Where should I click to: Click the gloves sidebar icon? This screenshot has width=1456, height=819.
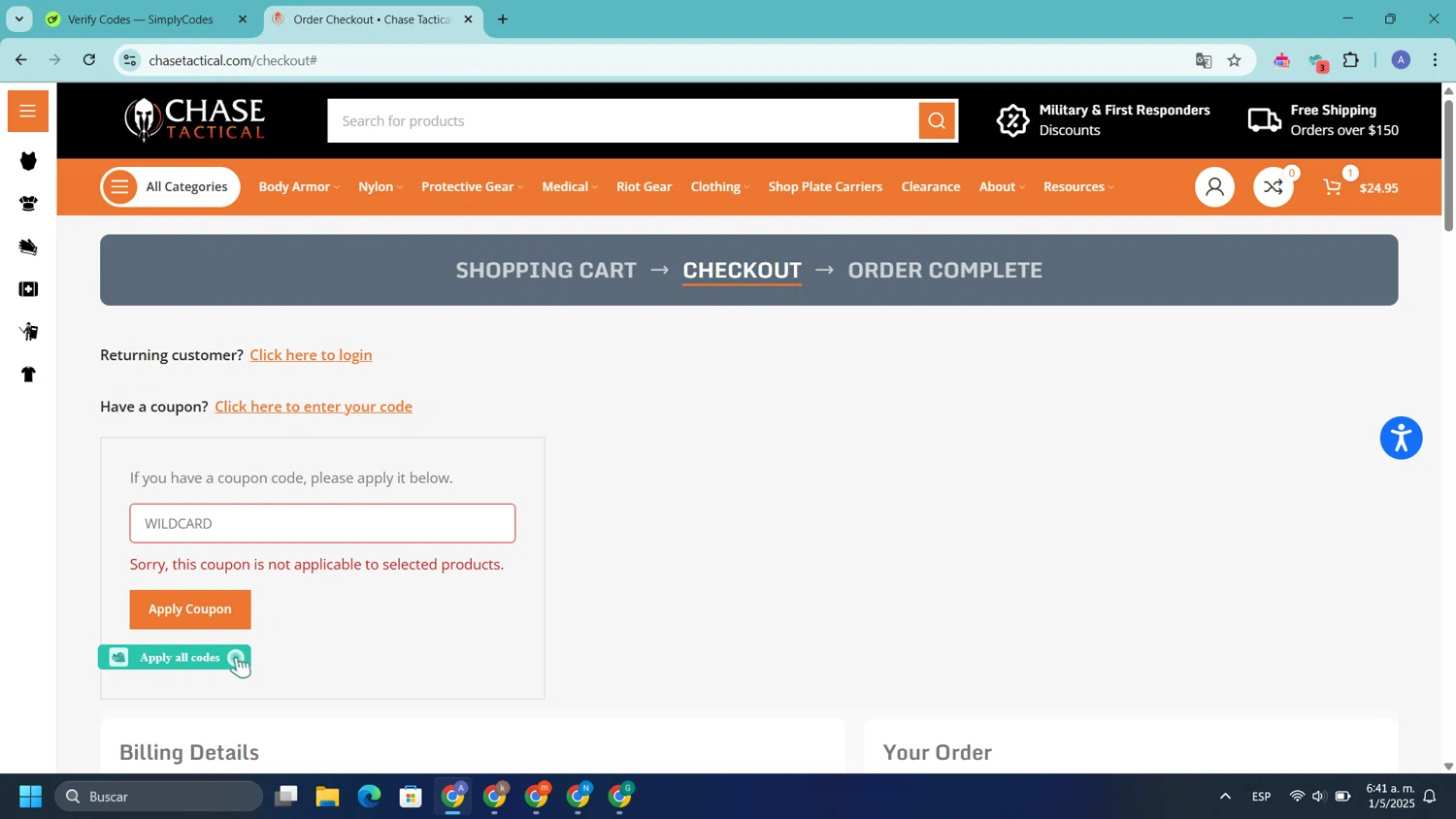click(28, 246)
